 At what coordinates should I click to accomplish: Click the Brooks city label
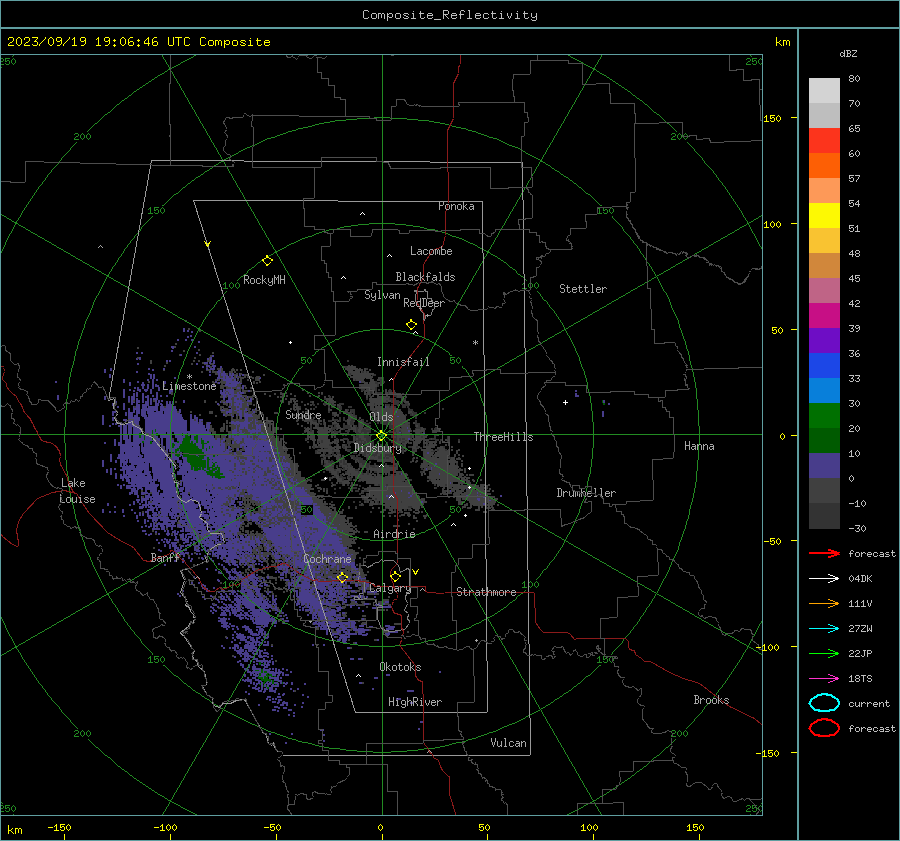pos(711,700)
